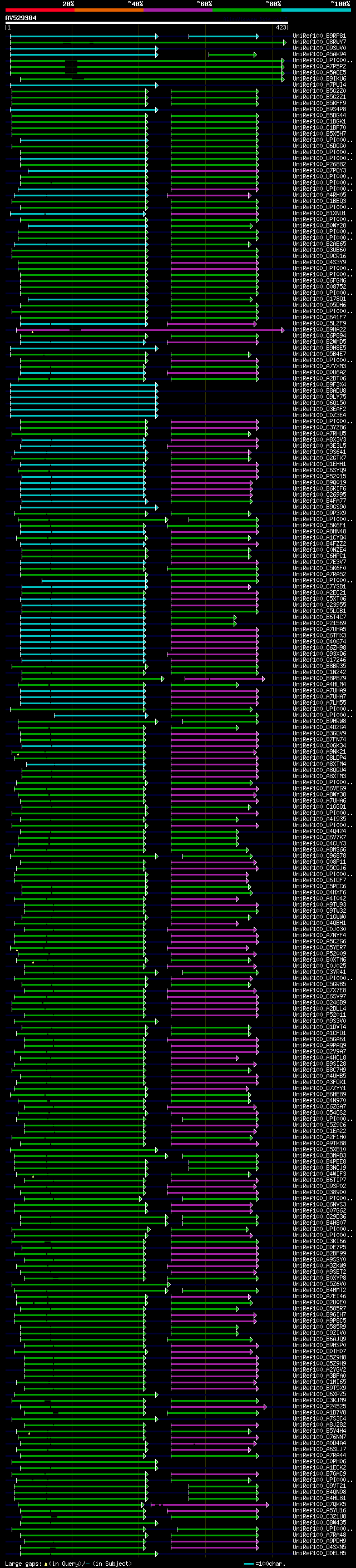356x1568 pixels.
Task: Click the end position label 423
Action: point(280,27)
